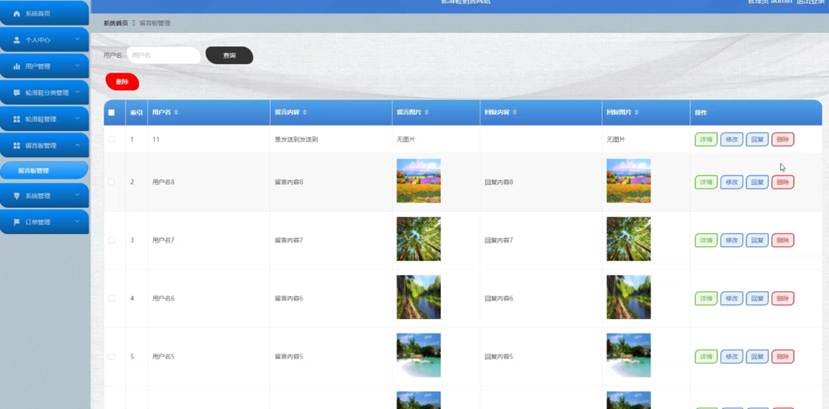Click 回复 for the 用户名8 row
The height and width of the screenshot is (409, 829).
[757, 182]
